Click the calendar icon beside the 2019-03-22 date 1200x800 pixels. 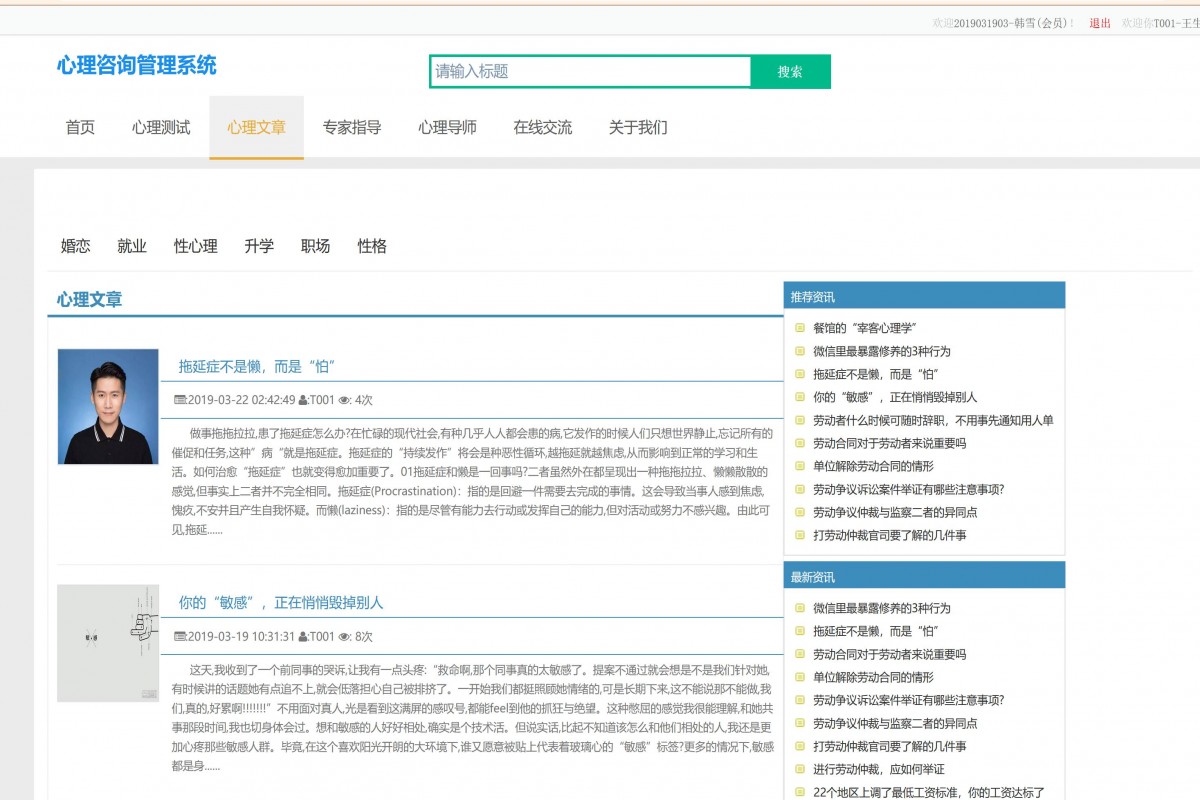[179, 400]
